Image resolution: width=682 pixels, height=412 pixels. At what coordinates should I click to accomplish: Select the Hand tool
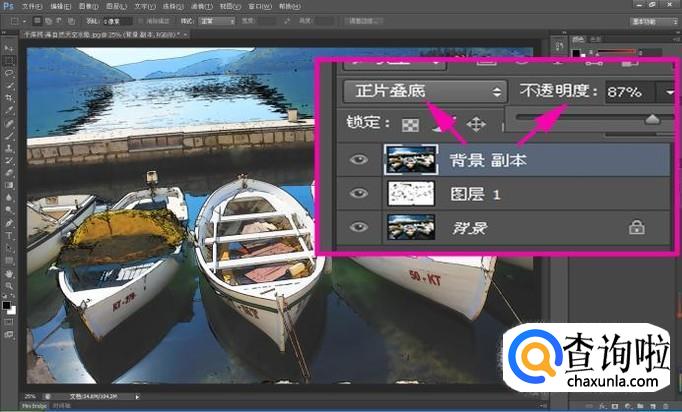tap(9, 273)
